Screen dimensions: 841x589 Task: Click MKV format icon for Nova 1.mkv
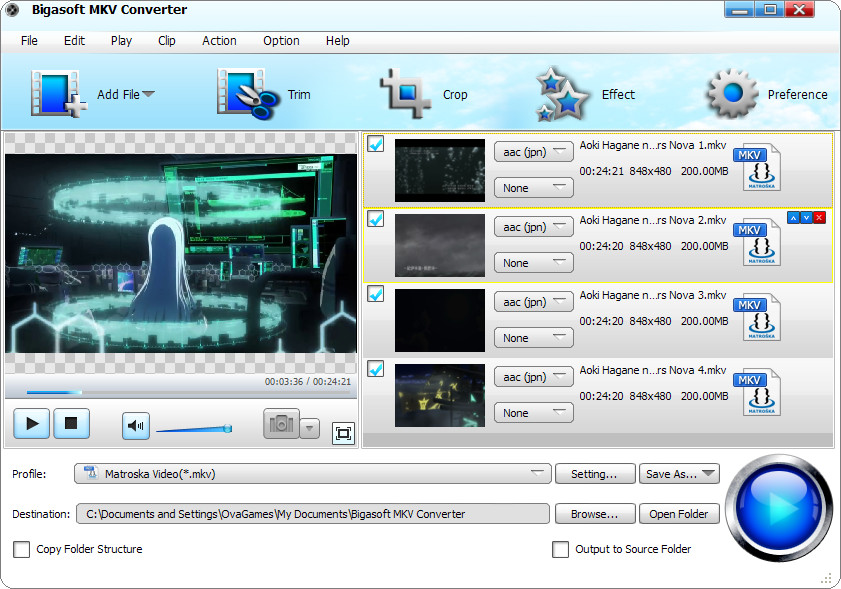(757, 167)
